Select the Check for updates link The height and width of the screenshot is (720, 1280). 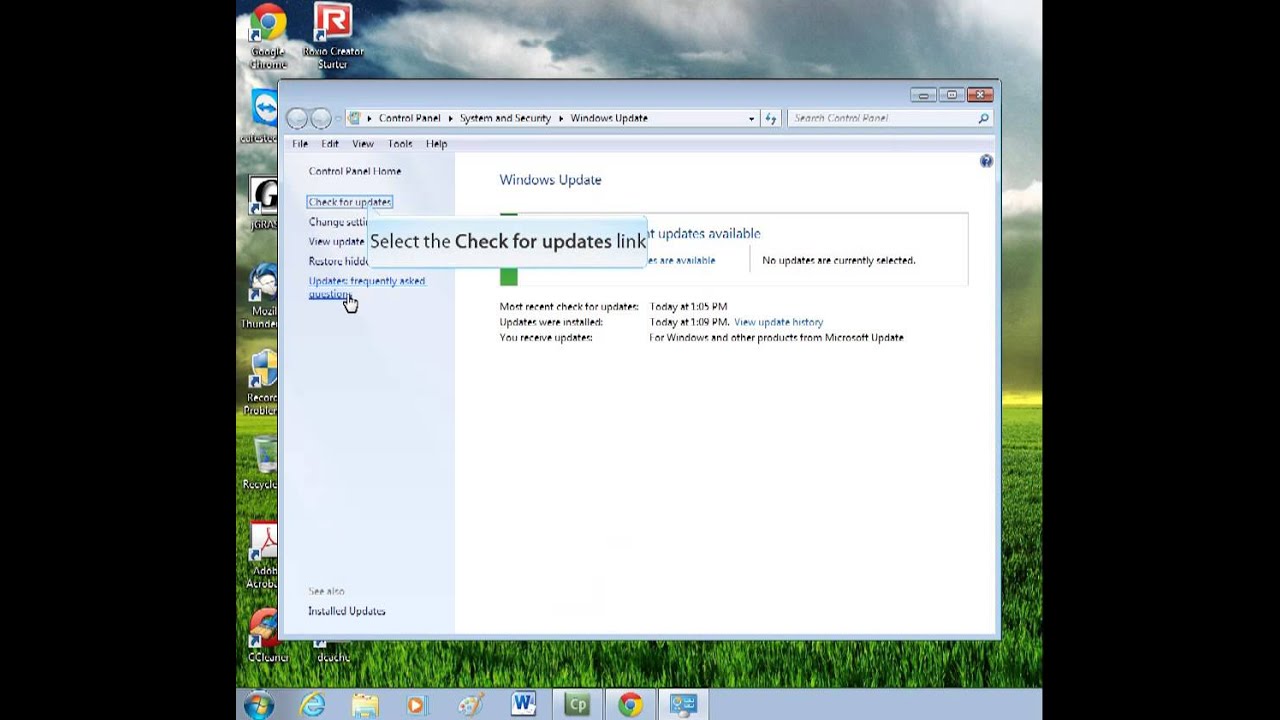[x=350, y=202]
